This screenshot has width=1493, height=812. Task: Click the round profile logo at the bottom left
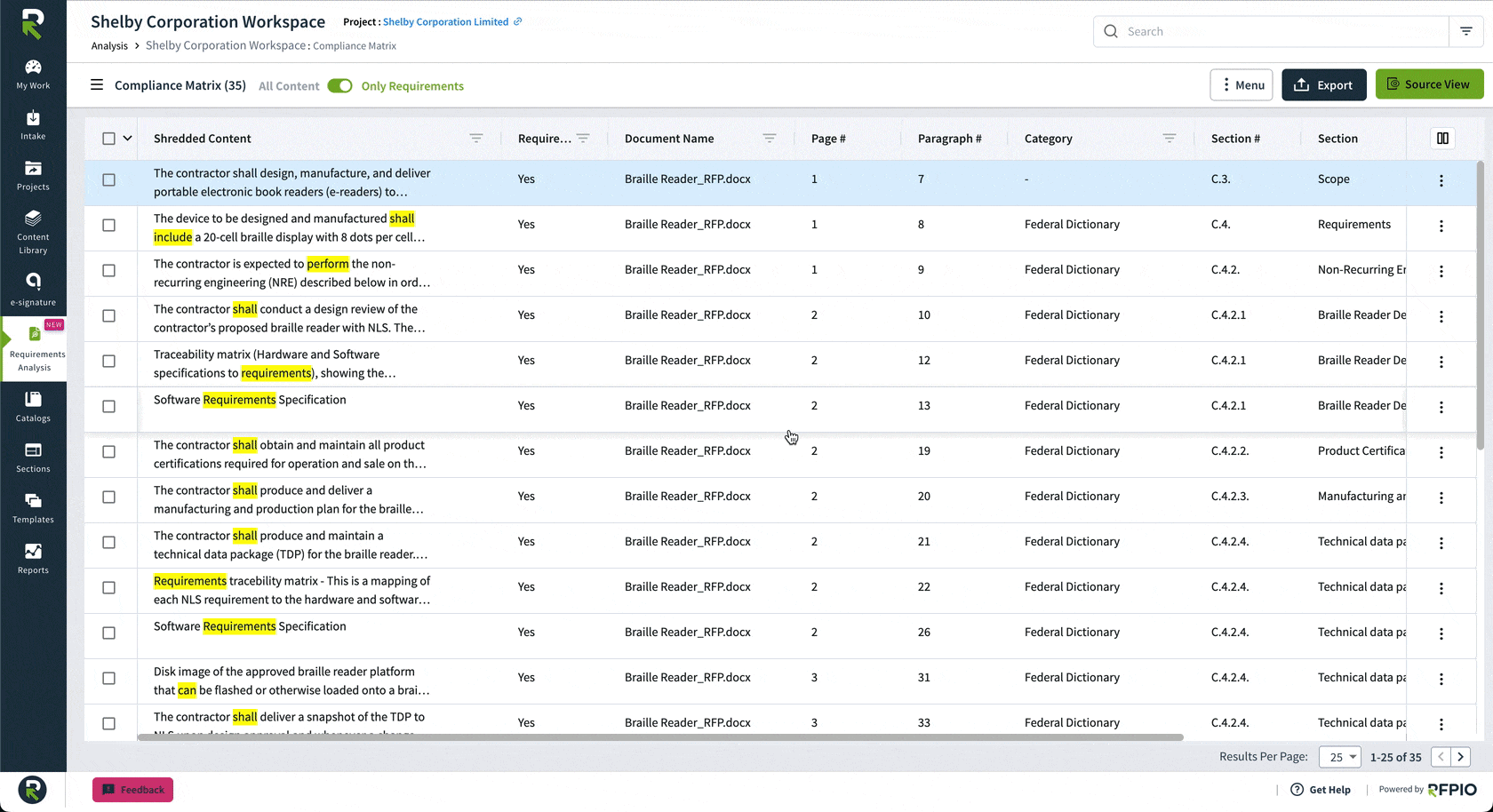point(33,789)
